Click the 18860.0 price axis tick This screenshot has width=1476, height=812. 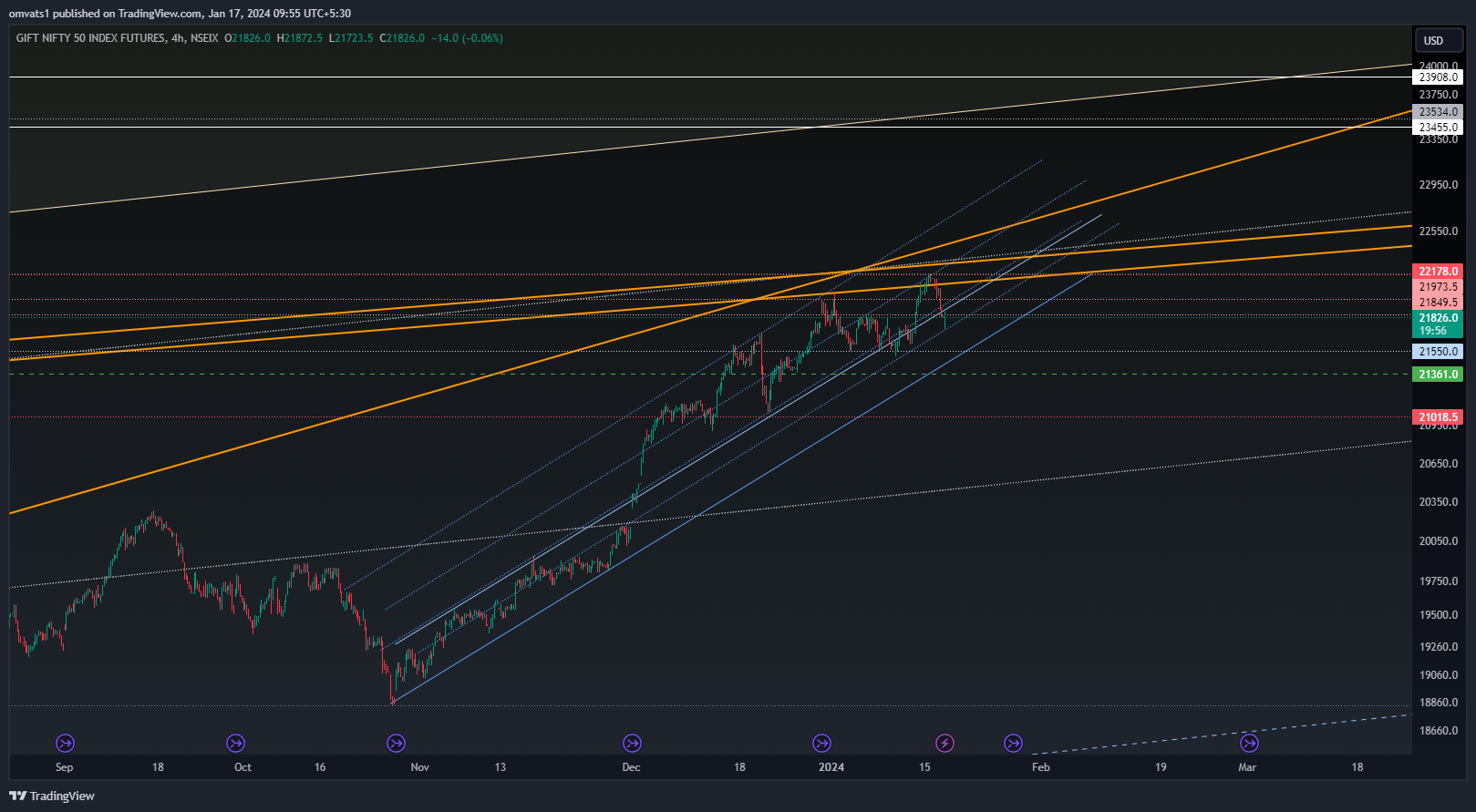click(x=1439, y=703)
